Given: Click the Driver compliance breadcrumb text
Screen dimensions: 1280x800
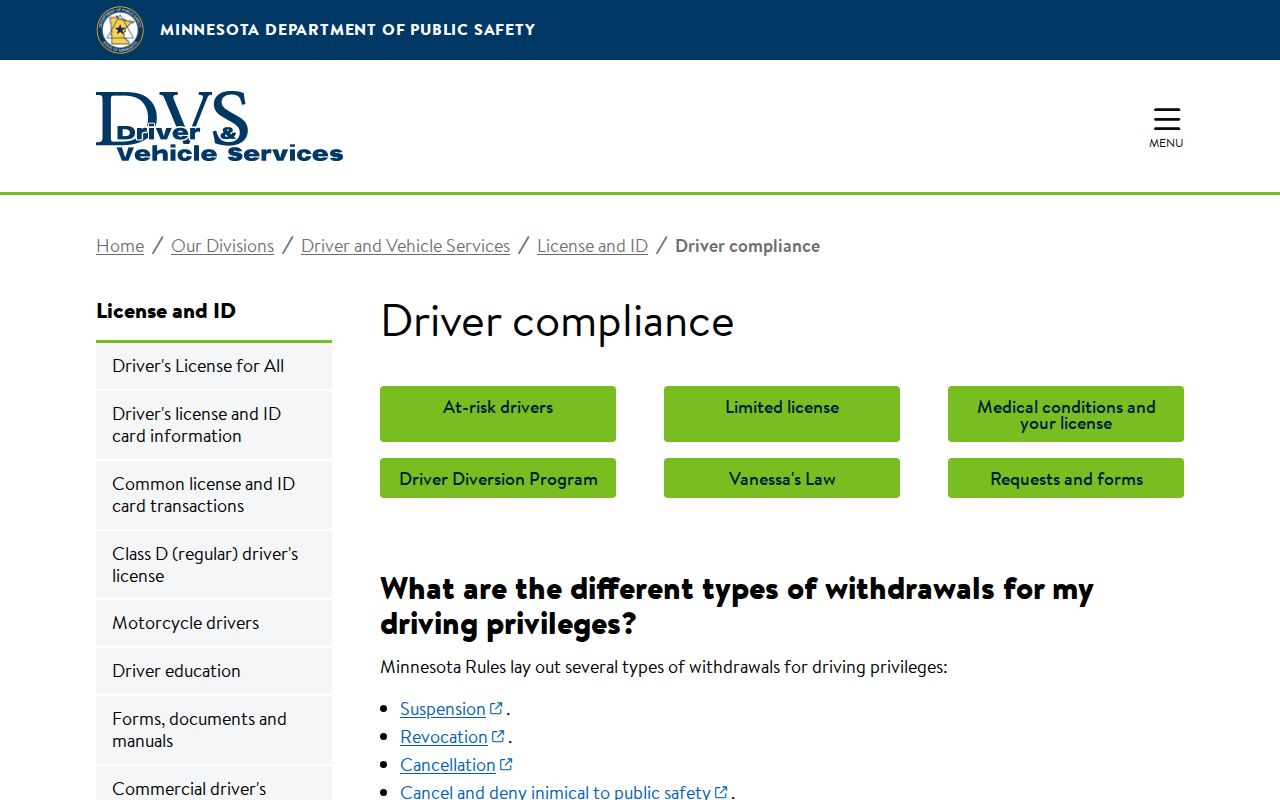Looking at the screenshot, I should [x=747, y=246].
